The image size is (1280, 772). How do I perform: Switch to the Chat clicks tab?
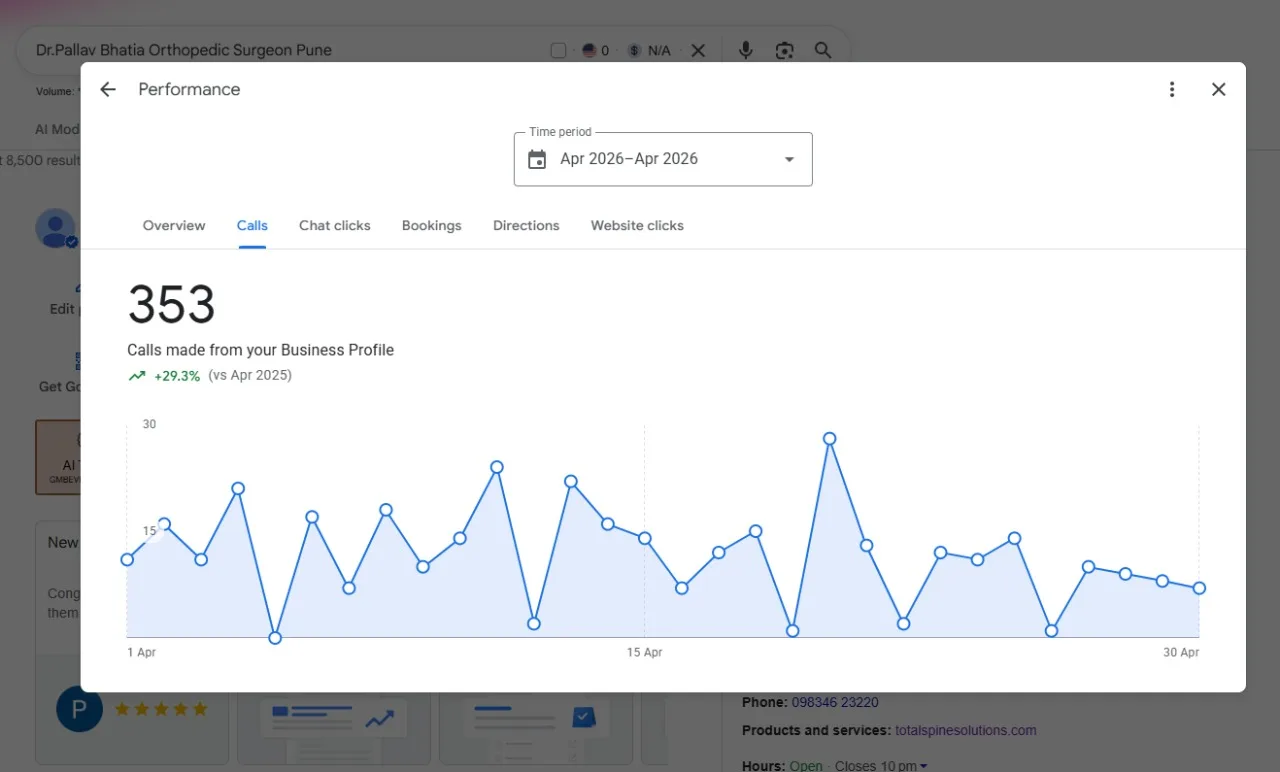pos(335,225)
